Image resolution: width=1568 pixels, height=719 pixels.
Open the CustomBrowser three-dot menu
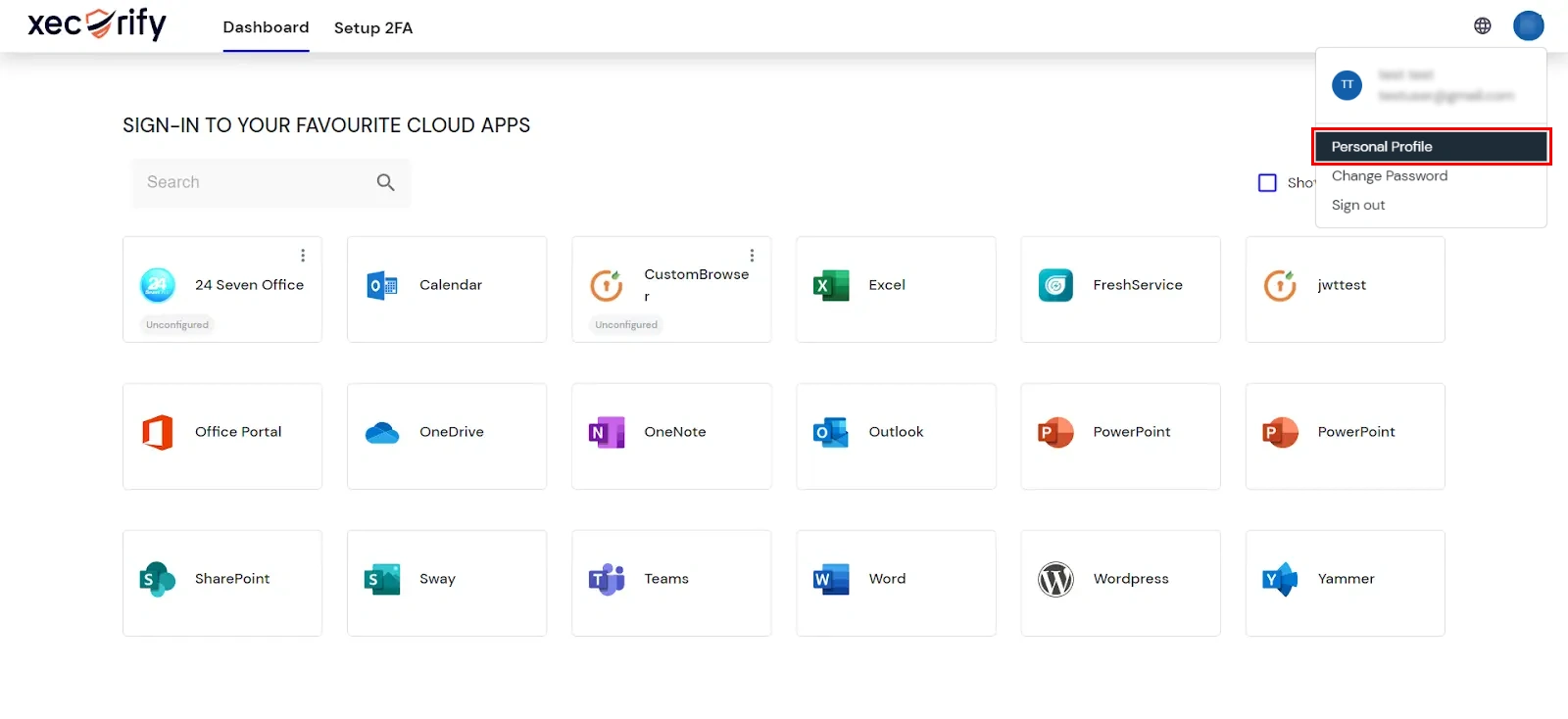[x=752, y=256]
